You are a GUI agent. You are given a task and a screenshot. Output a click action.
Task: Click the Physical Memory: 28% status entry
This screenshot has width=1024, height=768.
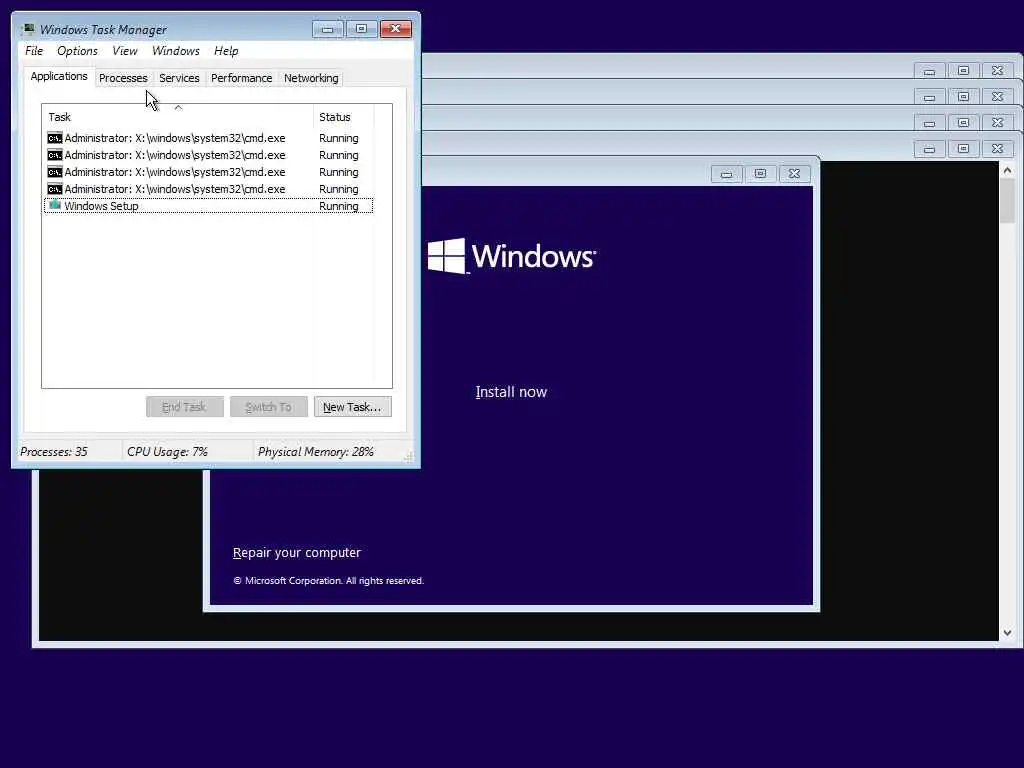pyautogui.click(x=315, y=452)
